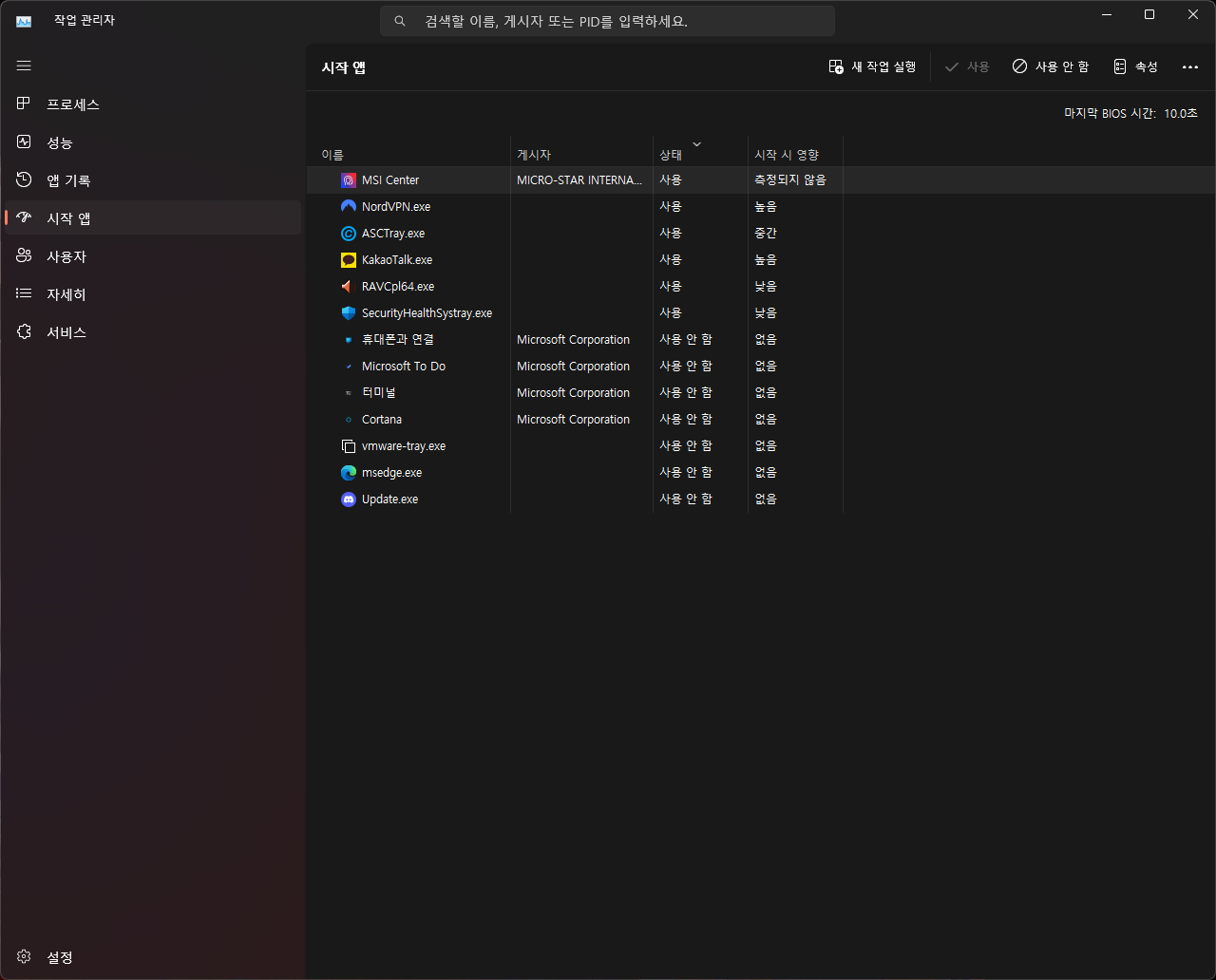Toggle the hamburger navigation menu
Viewport: 1216px width, 980px height.
(24, 66)
